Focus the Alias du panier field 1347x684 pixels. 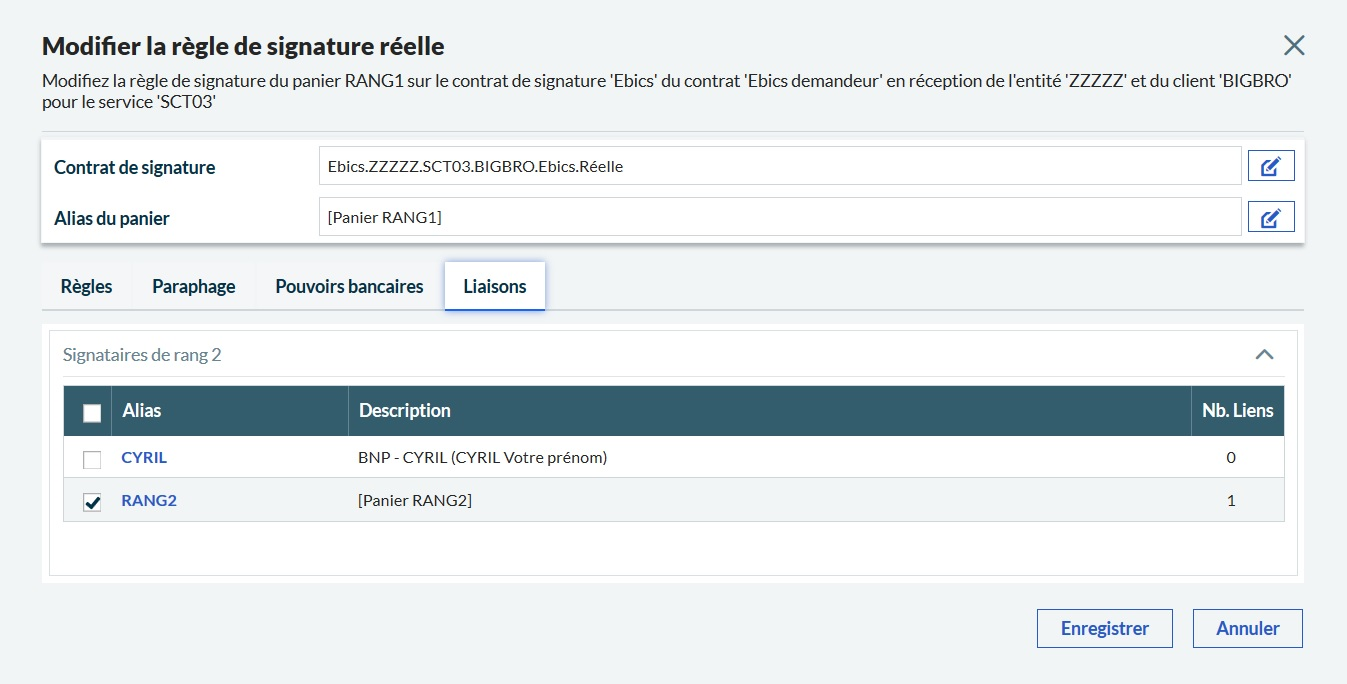779,217
